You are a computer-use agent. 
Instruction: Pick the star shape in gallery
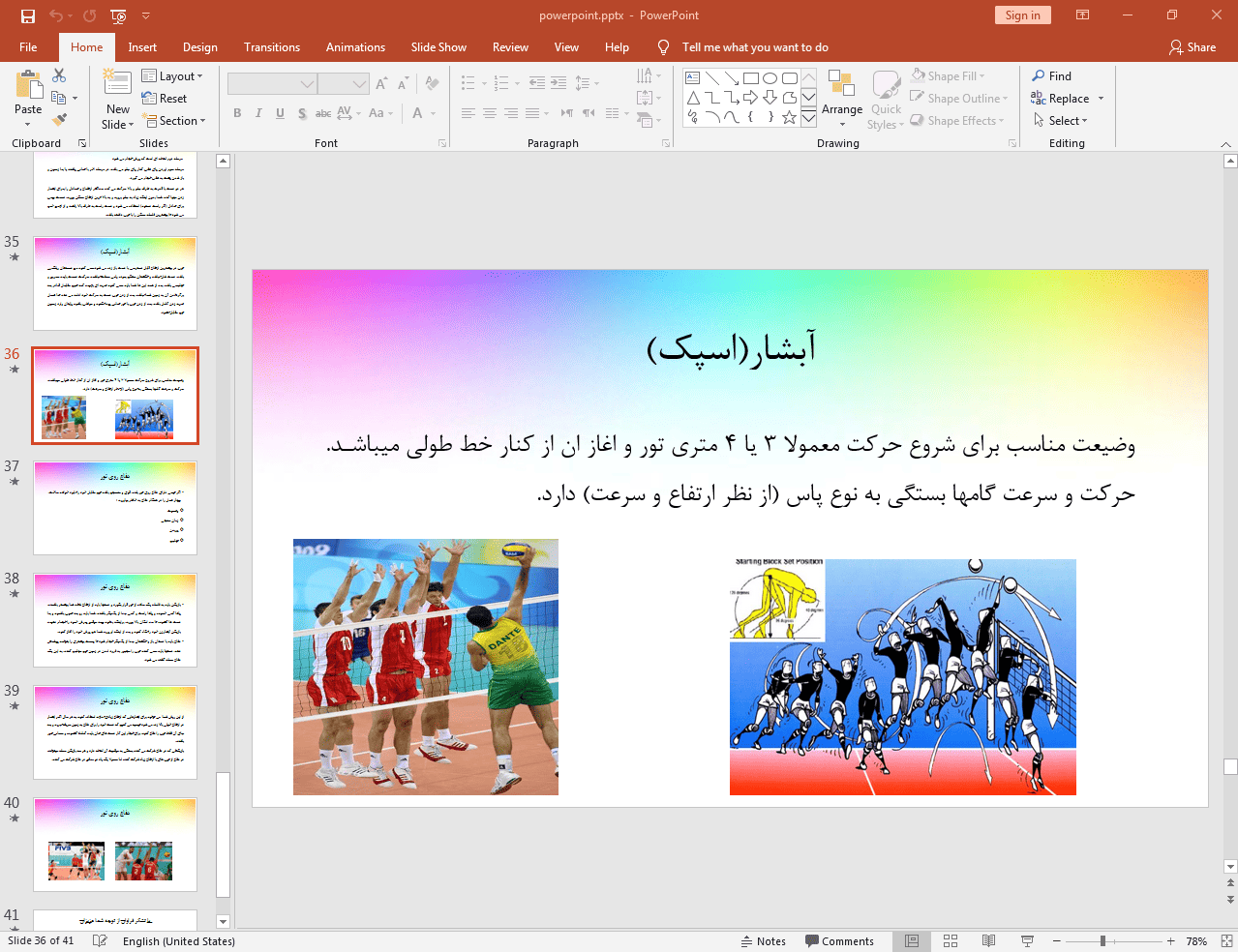point(790,117)
